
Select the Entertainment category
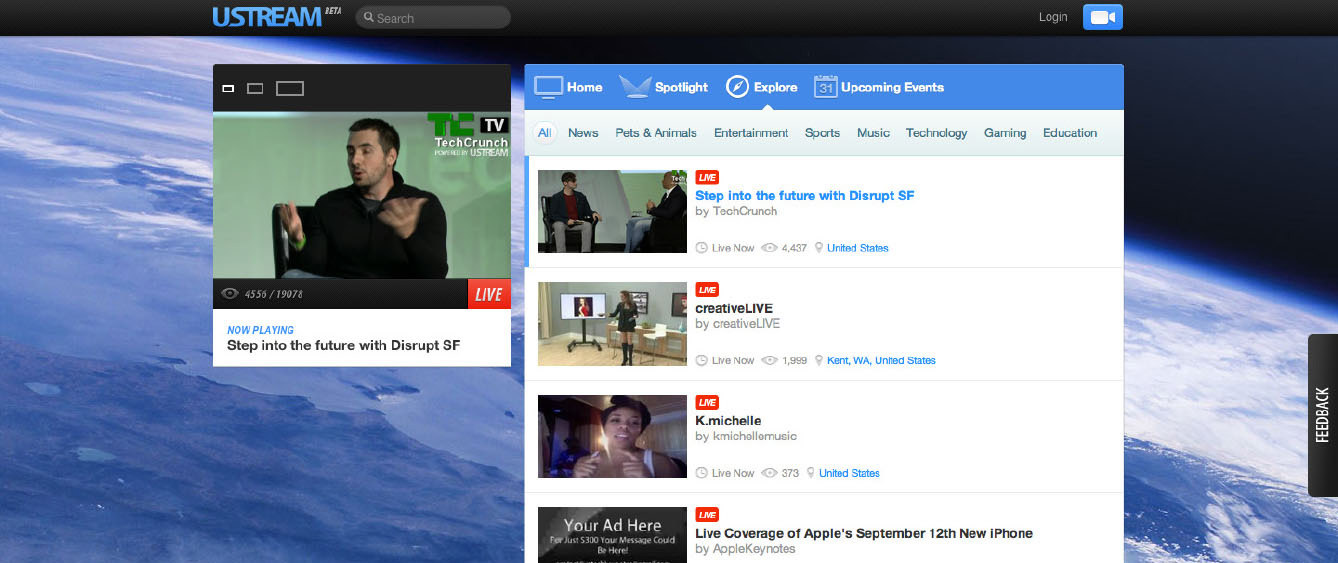click(751, 133)
